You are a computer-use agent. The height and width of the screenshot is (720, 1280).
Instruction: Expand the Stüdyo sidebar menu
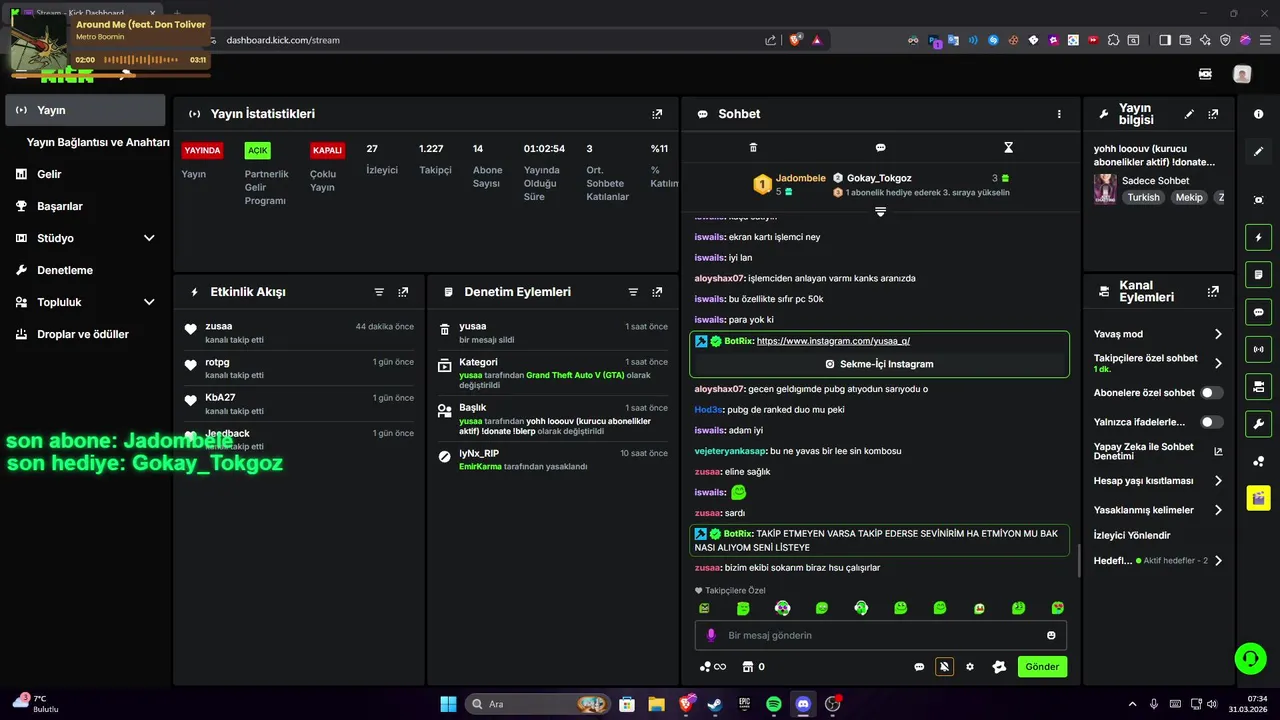pos(149,238)
